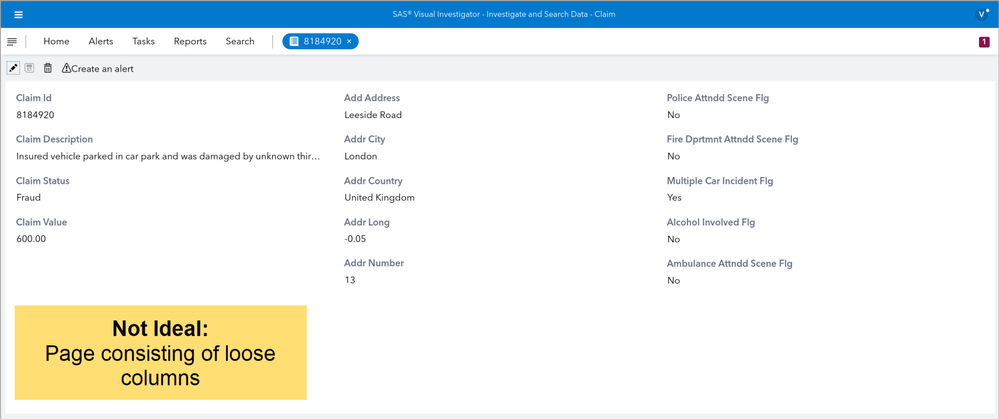Click the edit pencil icon

pos(13,68)
